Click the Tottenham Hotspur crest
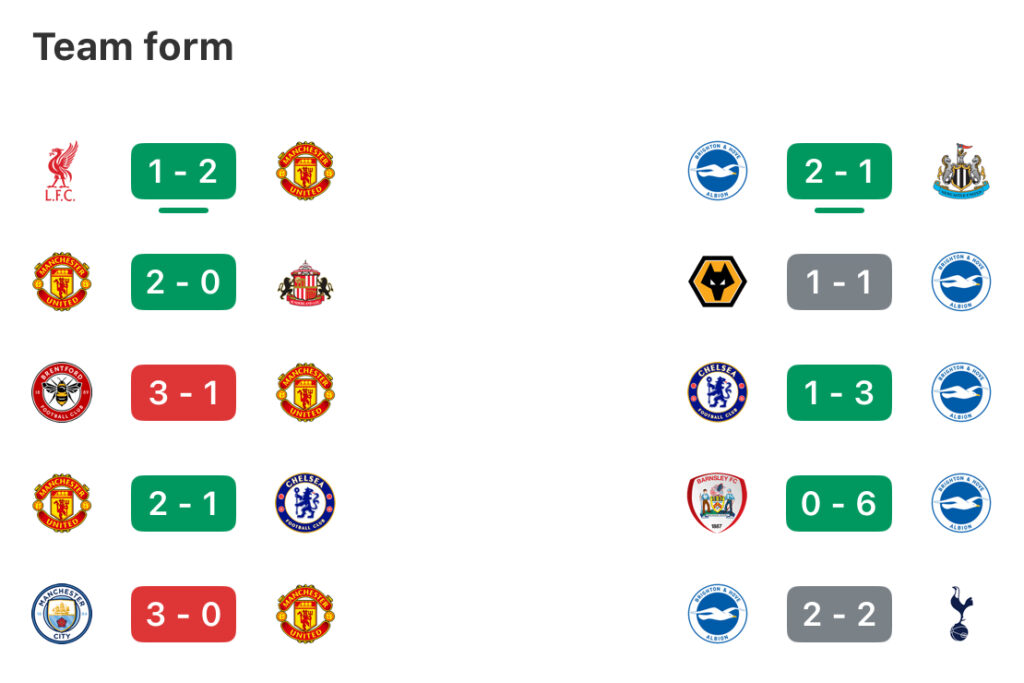 960,614
